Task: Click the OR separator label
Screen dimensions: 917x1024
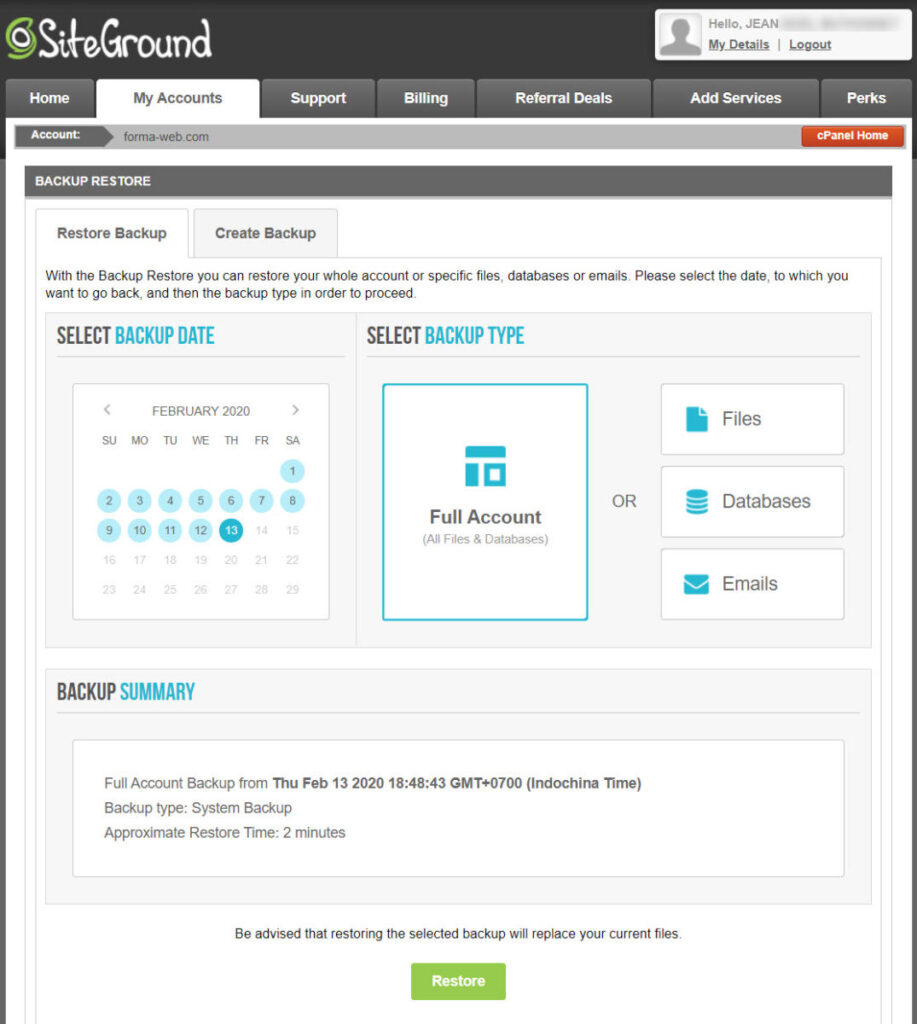Action: pyautogui.click(x=624, y=502)
